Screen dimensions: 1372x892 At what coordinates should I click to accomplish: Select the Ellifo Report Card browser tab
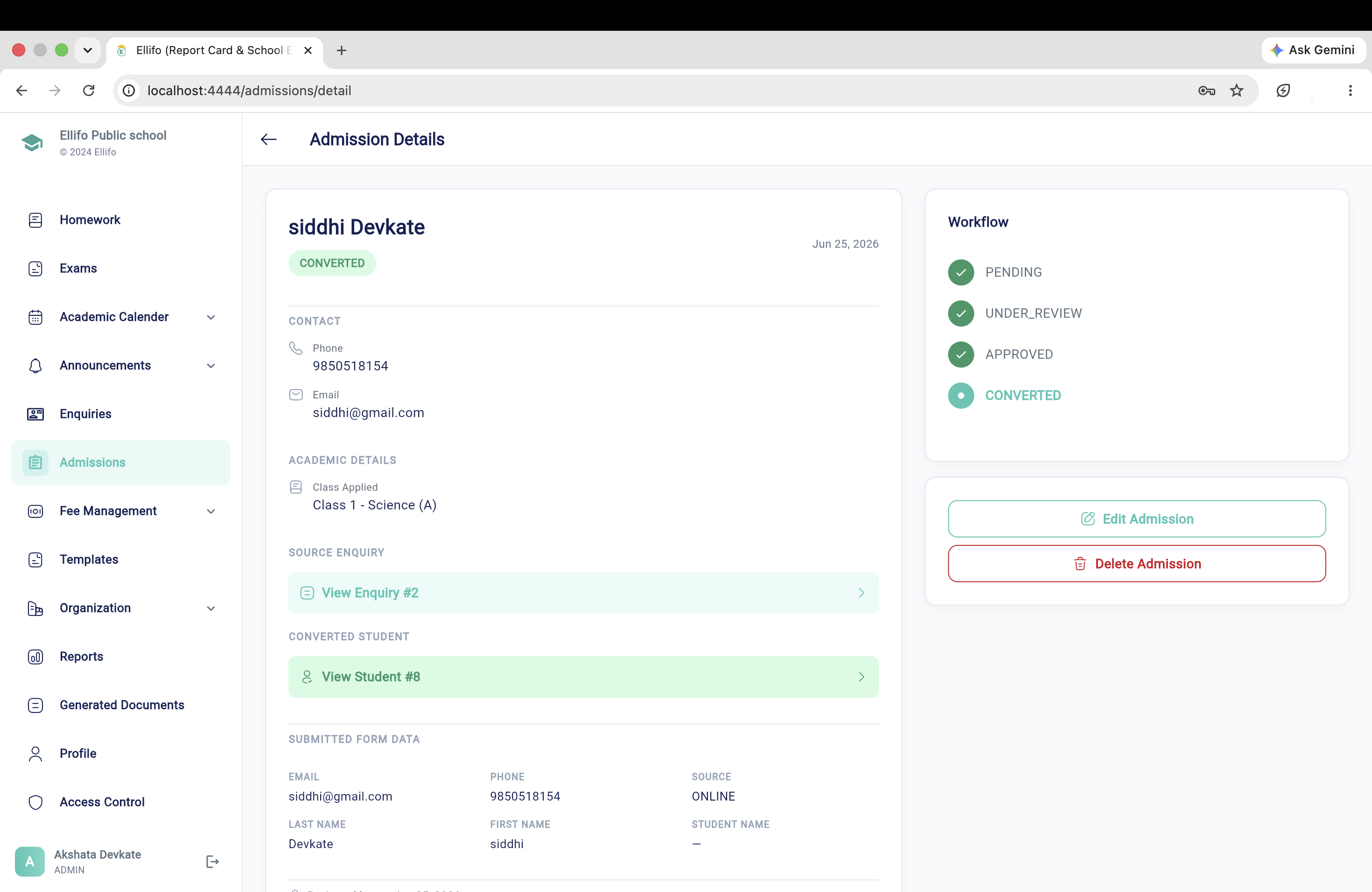215,50
